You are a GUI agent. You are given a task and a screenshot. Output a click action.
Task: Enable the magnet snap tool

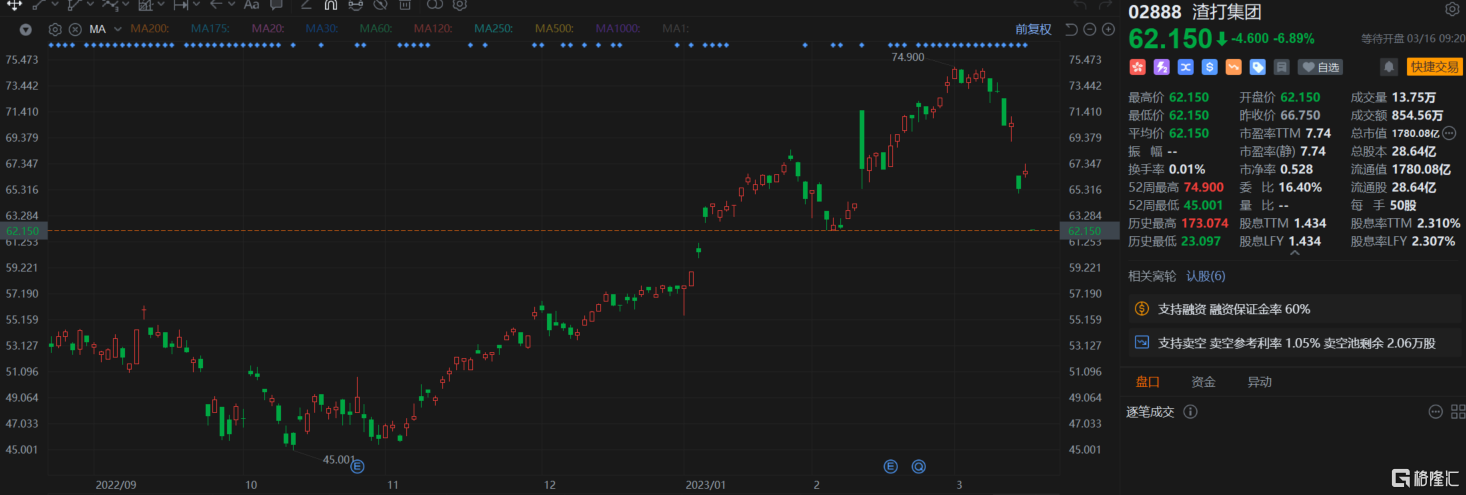point(330,5)
